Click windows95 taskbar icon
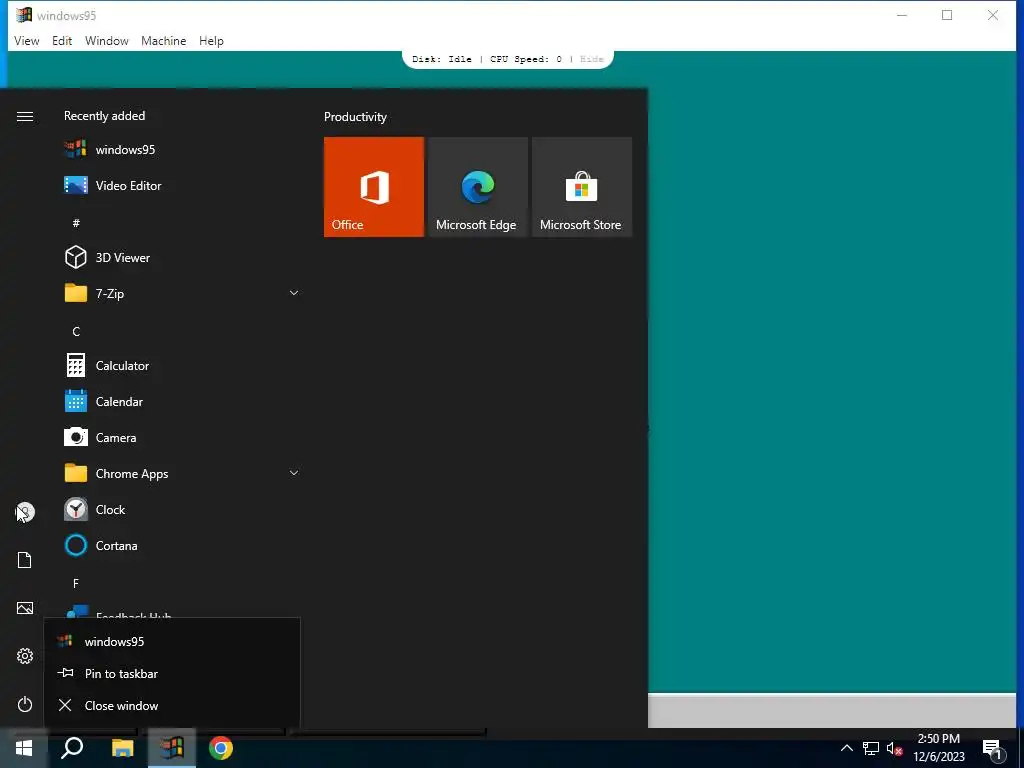 click(172, 748)
